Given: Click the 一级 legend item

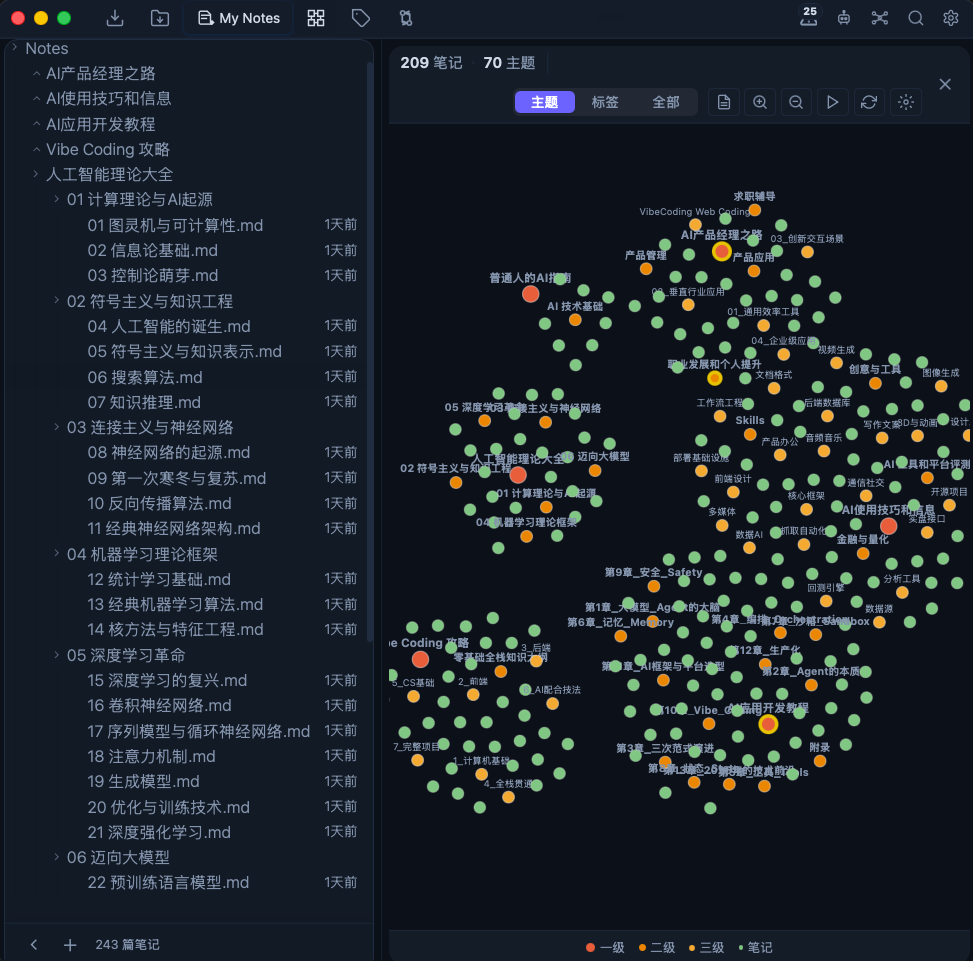Looking at the screenshot, I should [605, 947].
